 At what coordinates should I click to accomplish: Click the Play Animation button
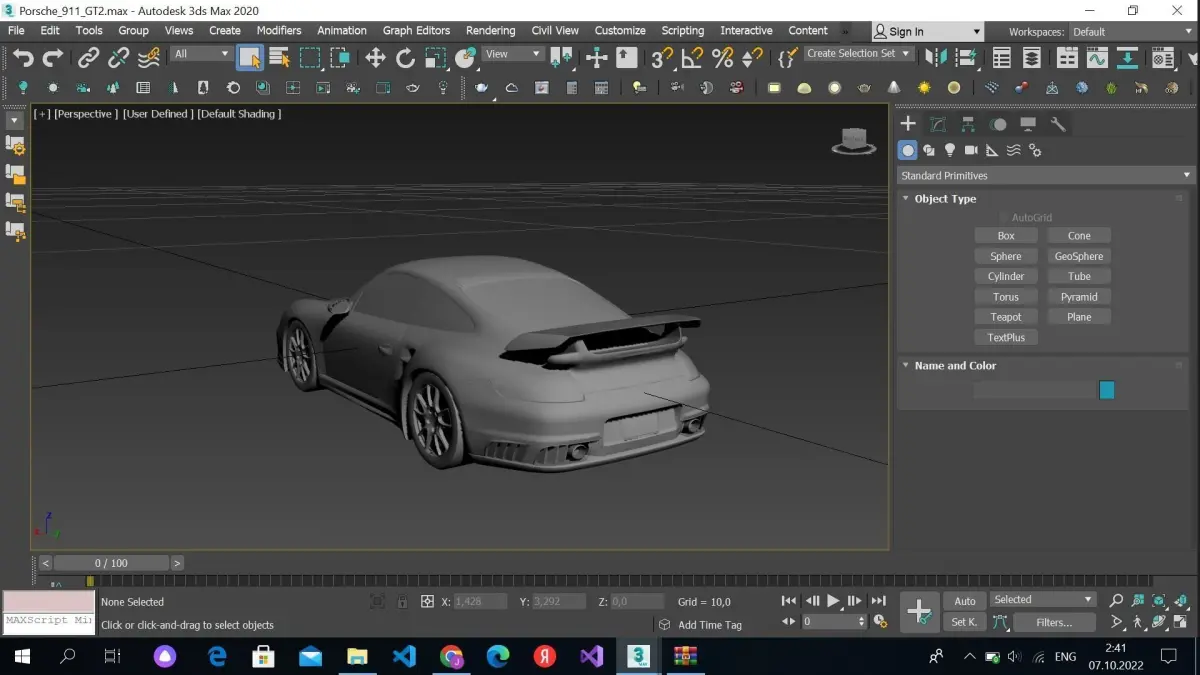coord(833,601)
